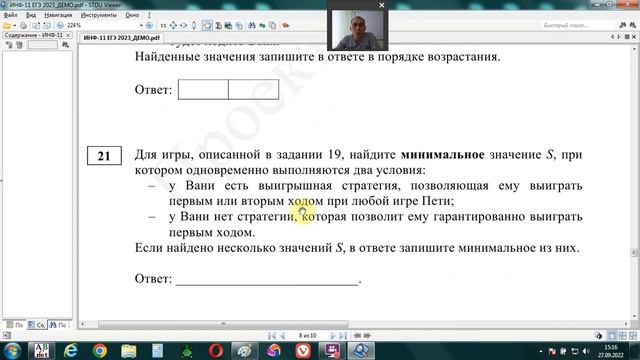Viewport: 640px width, 360px height.
Task: Click the zoom out minus icon
Action: click(60, 25)
